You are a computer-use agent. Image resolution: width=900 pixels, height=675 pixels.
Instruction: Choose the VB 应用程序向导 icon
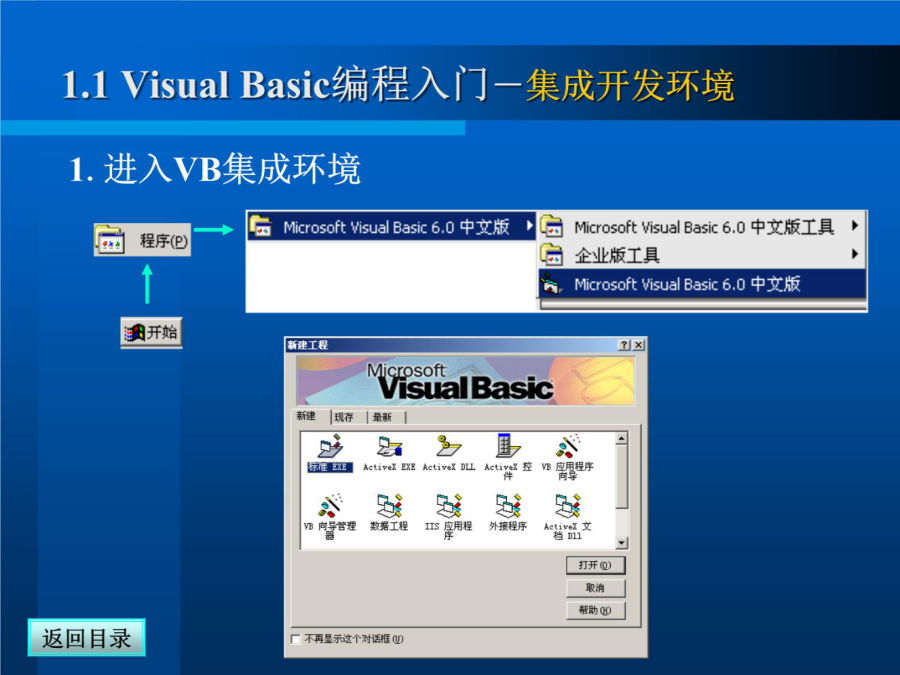pyautogui.click(x=567, y=446)
